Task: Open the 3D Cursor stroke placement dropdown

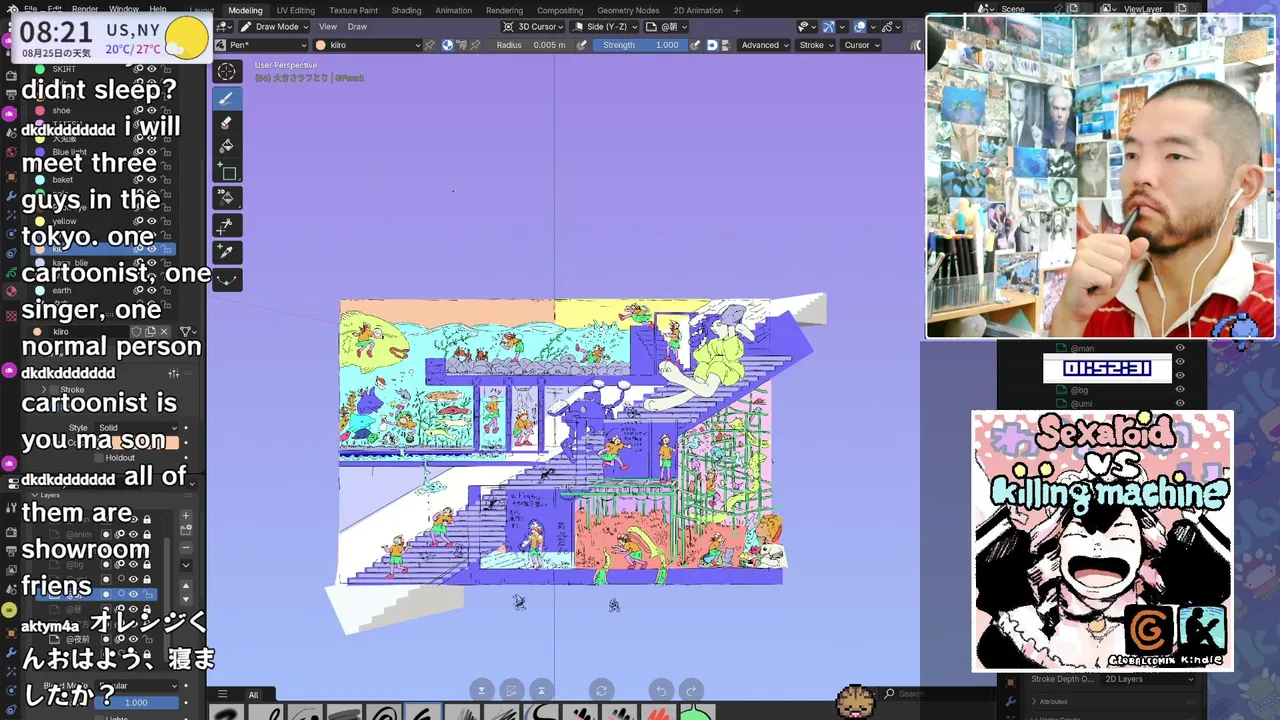Action: click(533, 27)
